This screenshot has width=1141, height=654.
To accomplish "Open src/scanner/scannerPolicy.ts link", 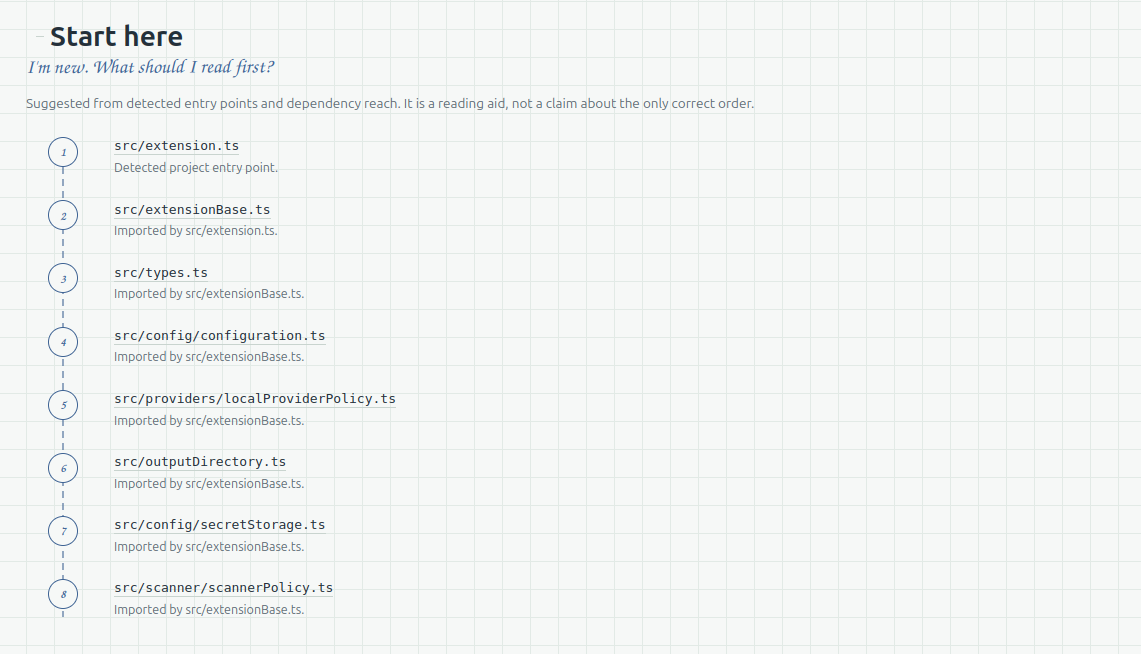I will (x=223, y=588).
